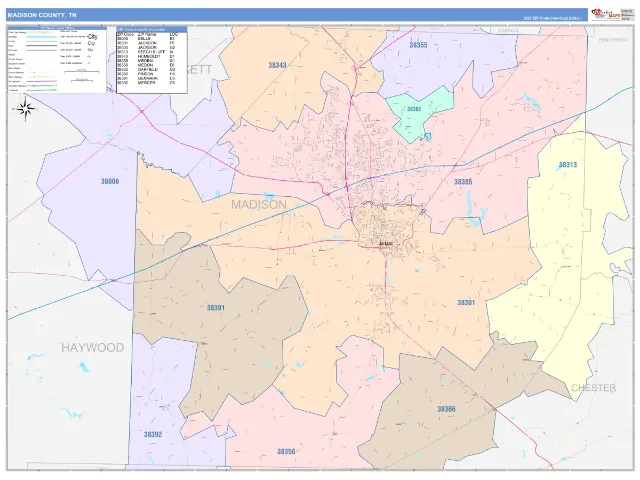Click ZIP code label 38355
The height and width of the screenshot is (480, 640).
pos(418,45)
